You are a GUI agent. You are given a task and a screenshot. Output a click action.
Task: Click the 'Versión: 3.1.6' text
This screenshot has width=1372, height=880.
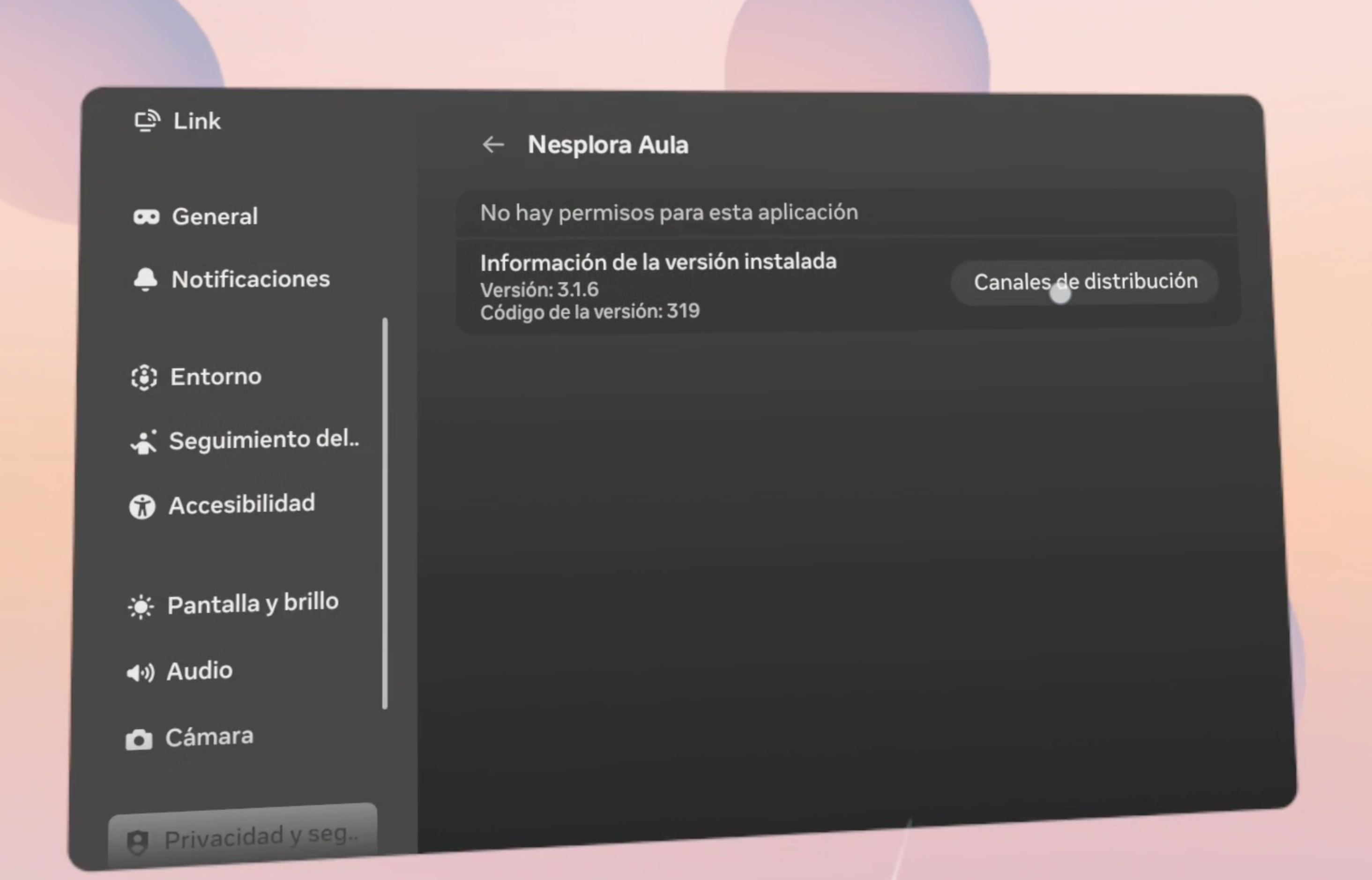539,290
